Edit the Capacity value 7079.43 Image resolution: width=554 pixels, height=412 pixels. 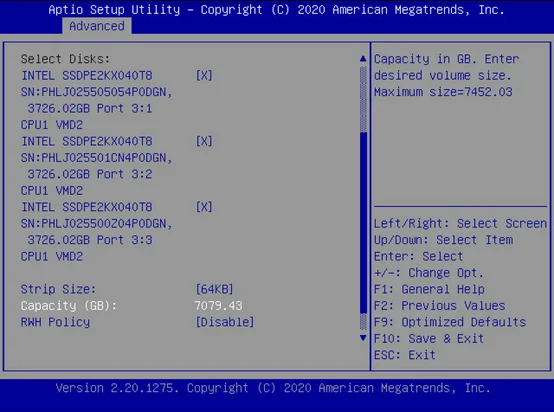pos(218,306)
